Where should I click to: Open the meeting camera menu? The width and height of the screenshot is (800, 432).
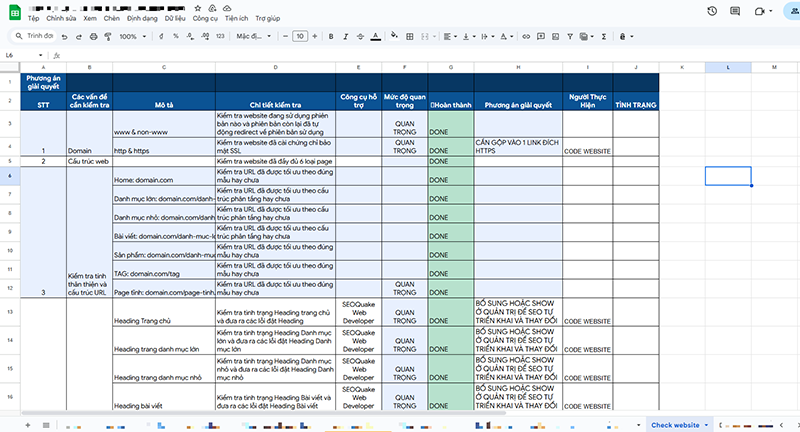[763, 11]
